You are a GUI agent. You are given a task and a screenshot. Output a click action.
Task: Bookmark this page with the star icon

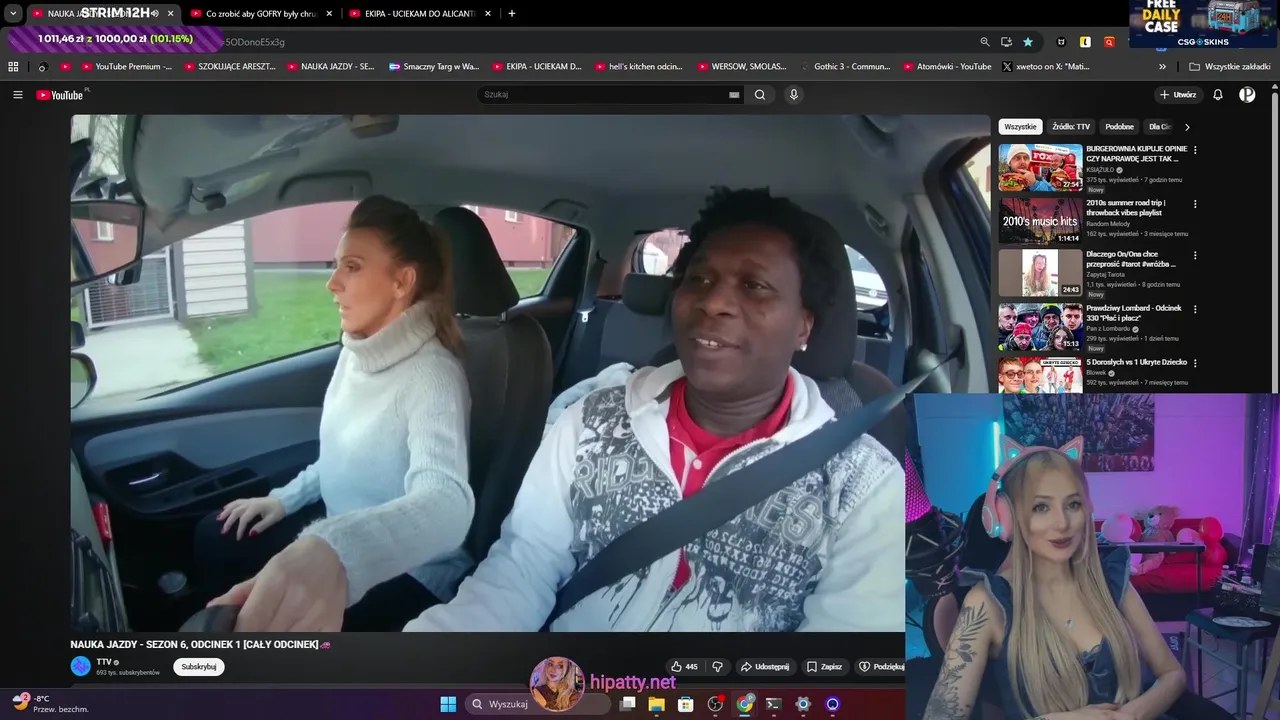click(1028, 42)
